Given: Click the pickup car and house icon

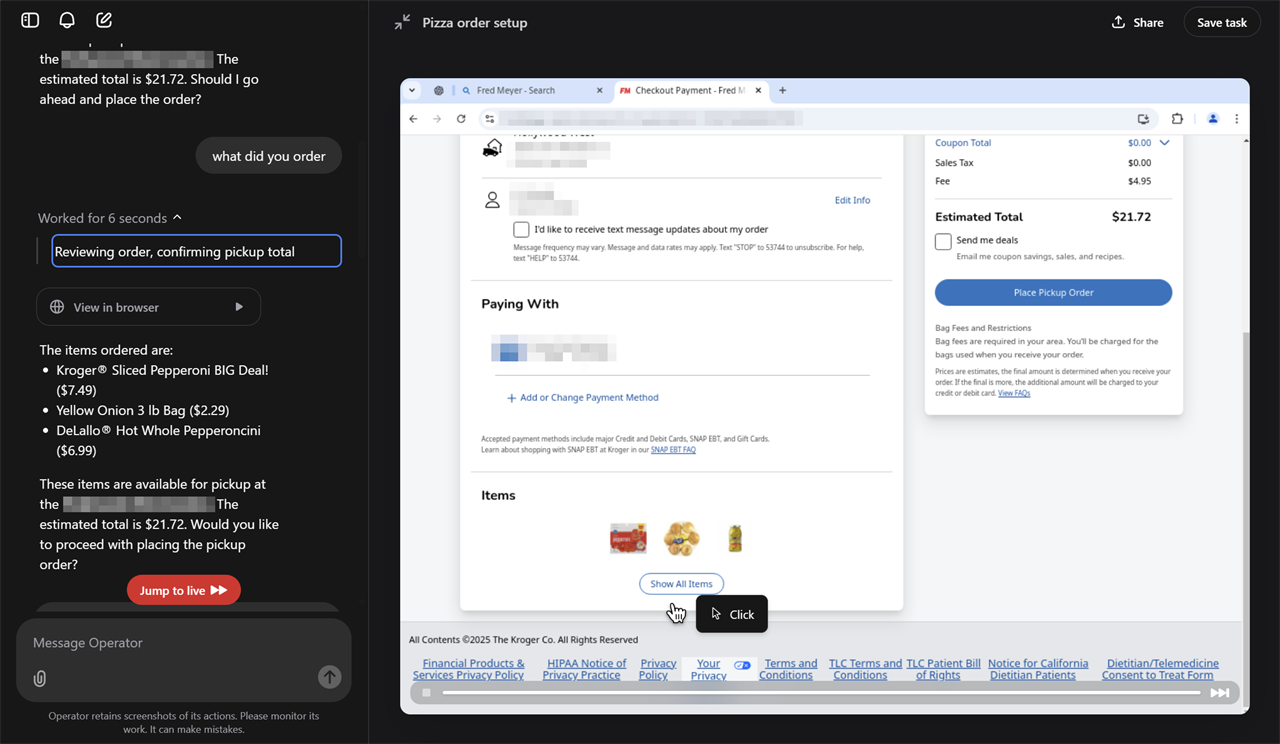Looking at the screenshot, I should (x=492, y=148).
